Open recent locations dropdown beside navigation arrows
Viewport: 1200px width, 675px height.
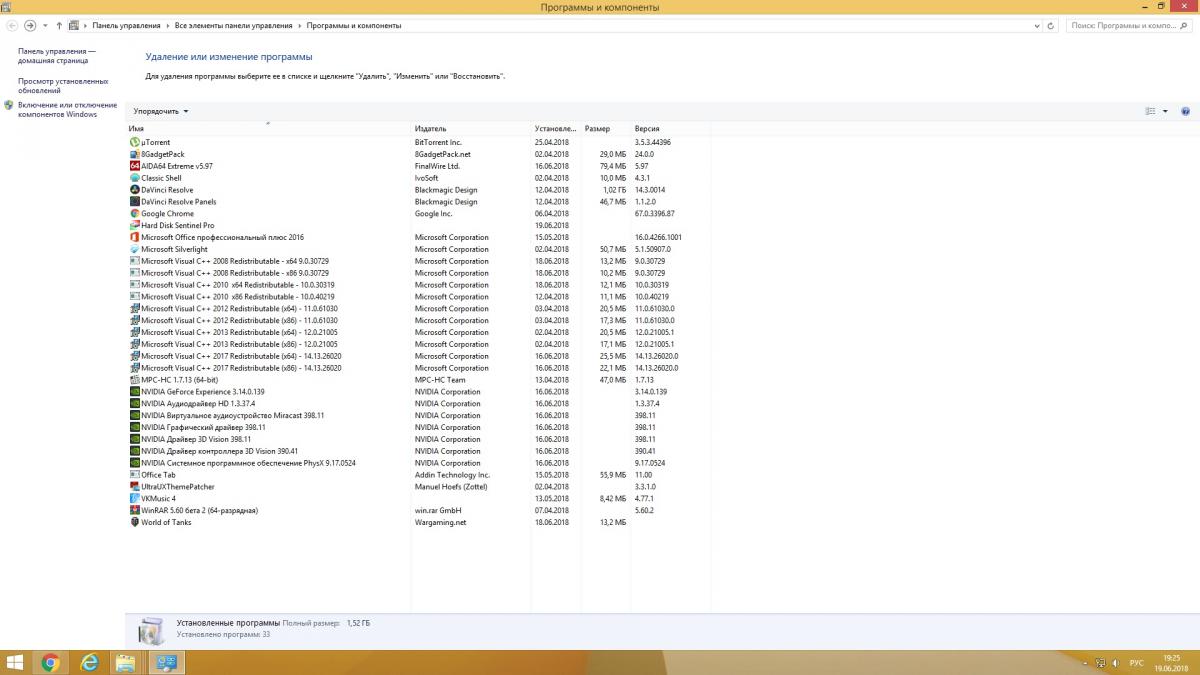[x=44, y=25]
